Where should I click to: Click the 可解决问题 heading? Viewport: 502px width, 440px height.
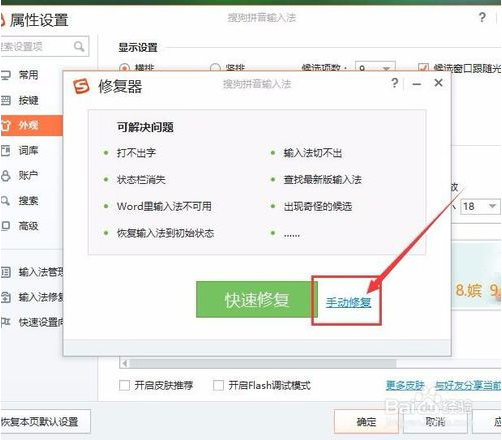(x=145, y=127)
